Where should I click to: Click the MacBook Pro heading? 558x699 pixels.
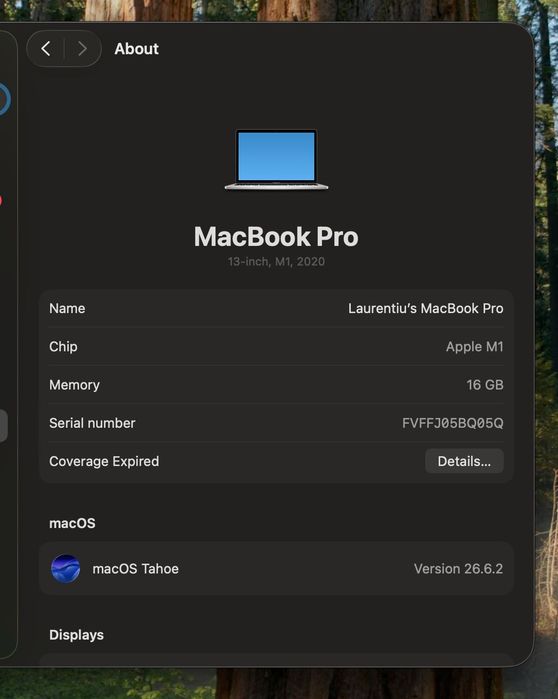click(x=276, y=236)
